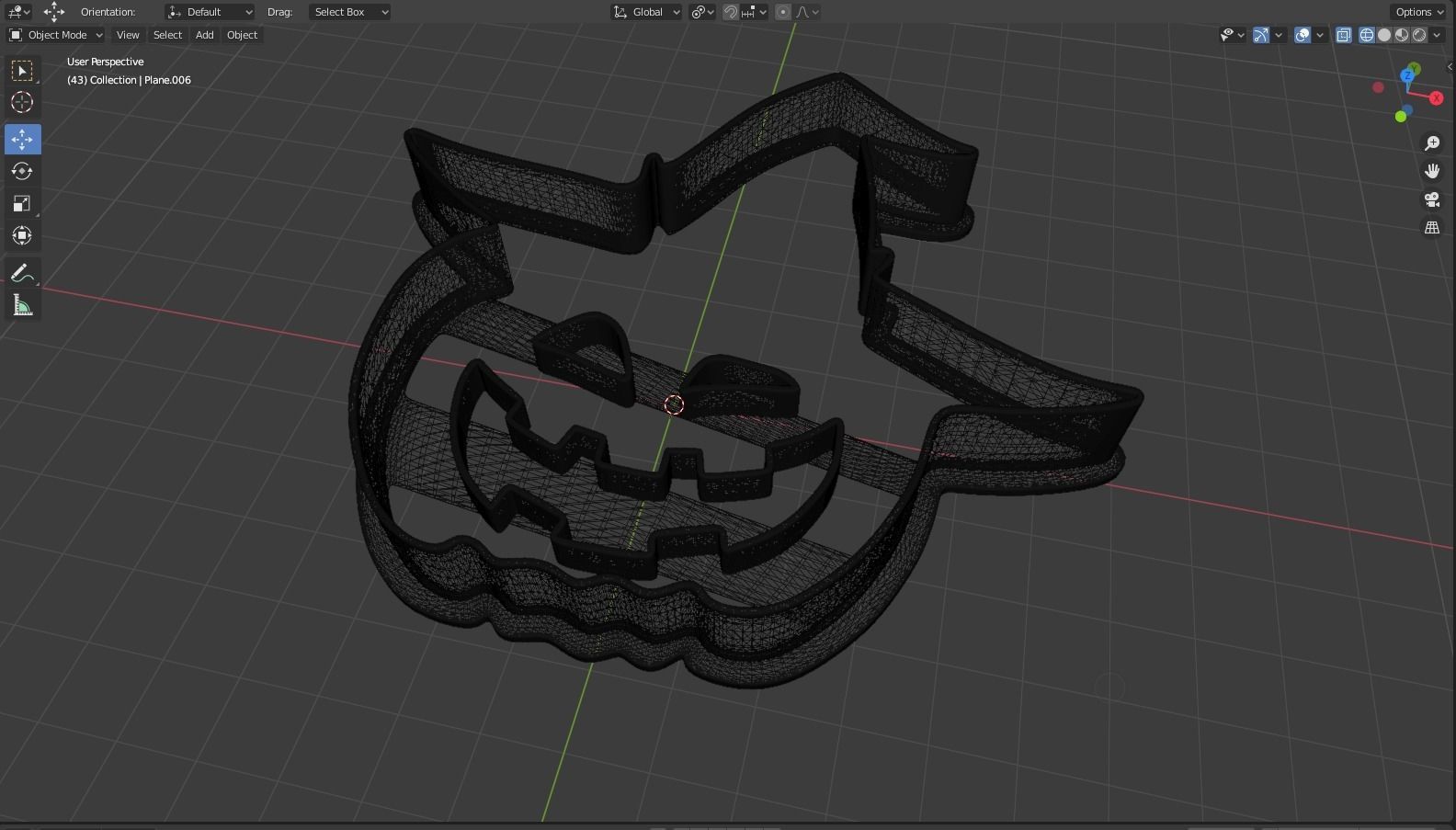Viewport: 1456px width, 830px height.
Task: Click the move gizmo icon in header
Action: click(54, 12)
